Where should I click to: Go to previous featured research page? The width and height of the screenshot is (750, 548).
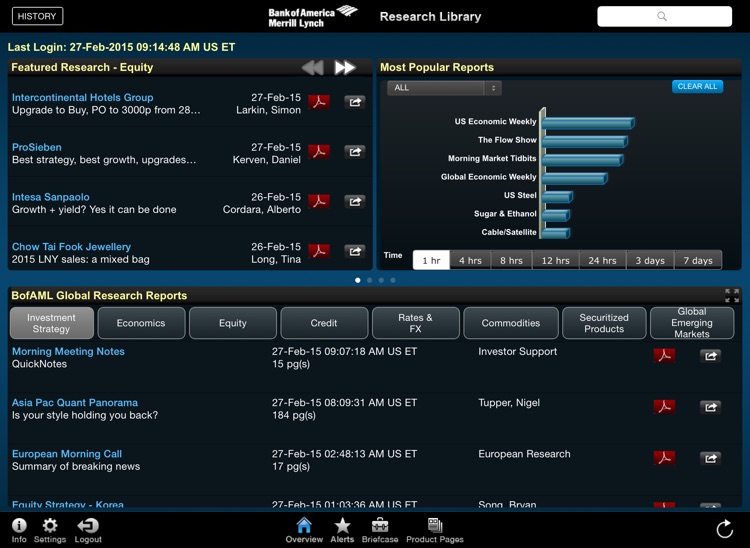click(313, 67)
